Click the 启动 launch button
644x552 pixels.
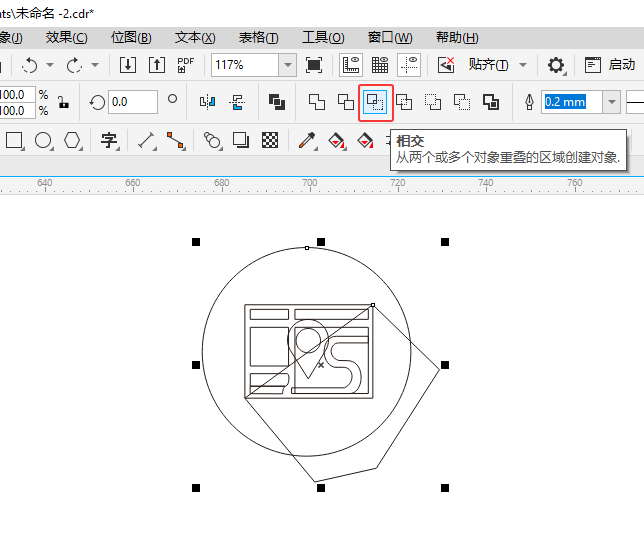tap(610, 65)
